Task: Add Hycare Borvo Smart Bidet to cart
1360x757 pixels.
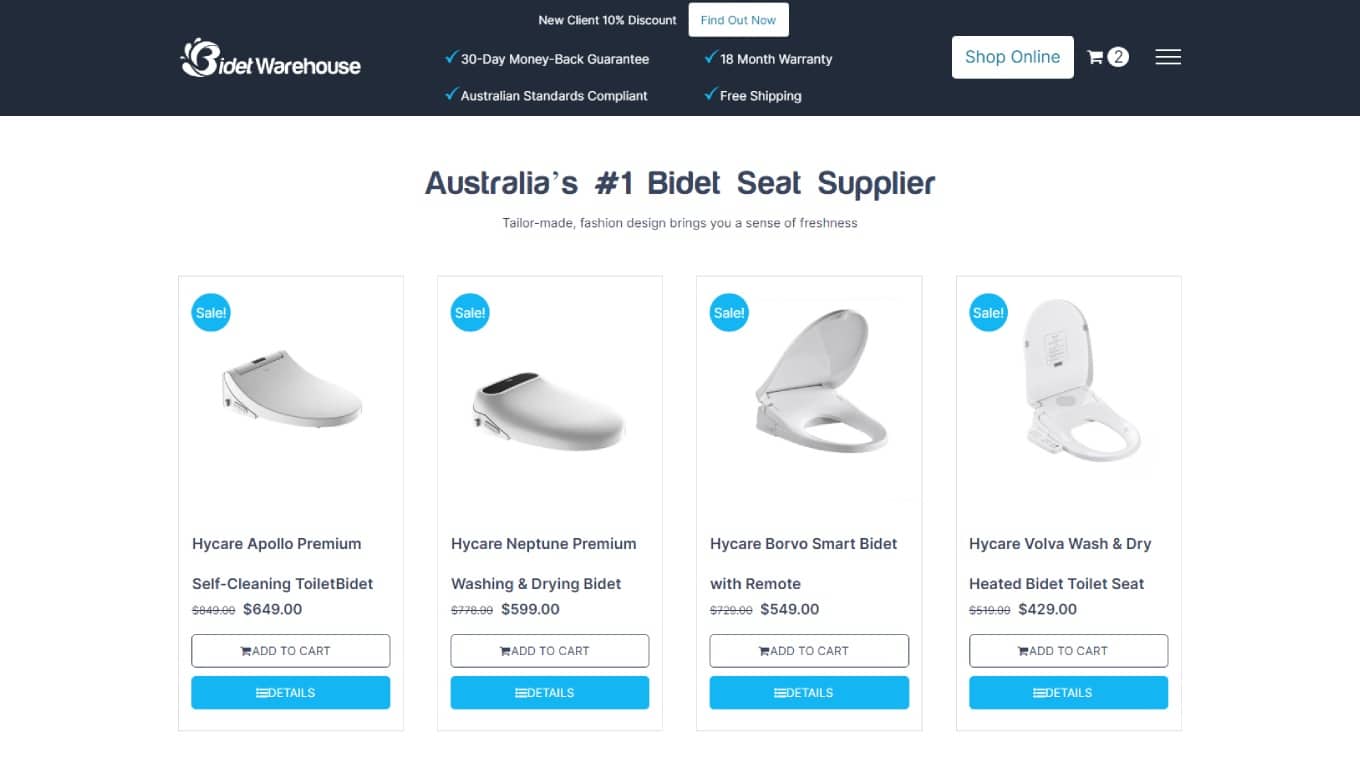Action: tap(809, 651)
